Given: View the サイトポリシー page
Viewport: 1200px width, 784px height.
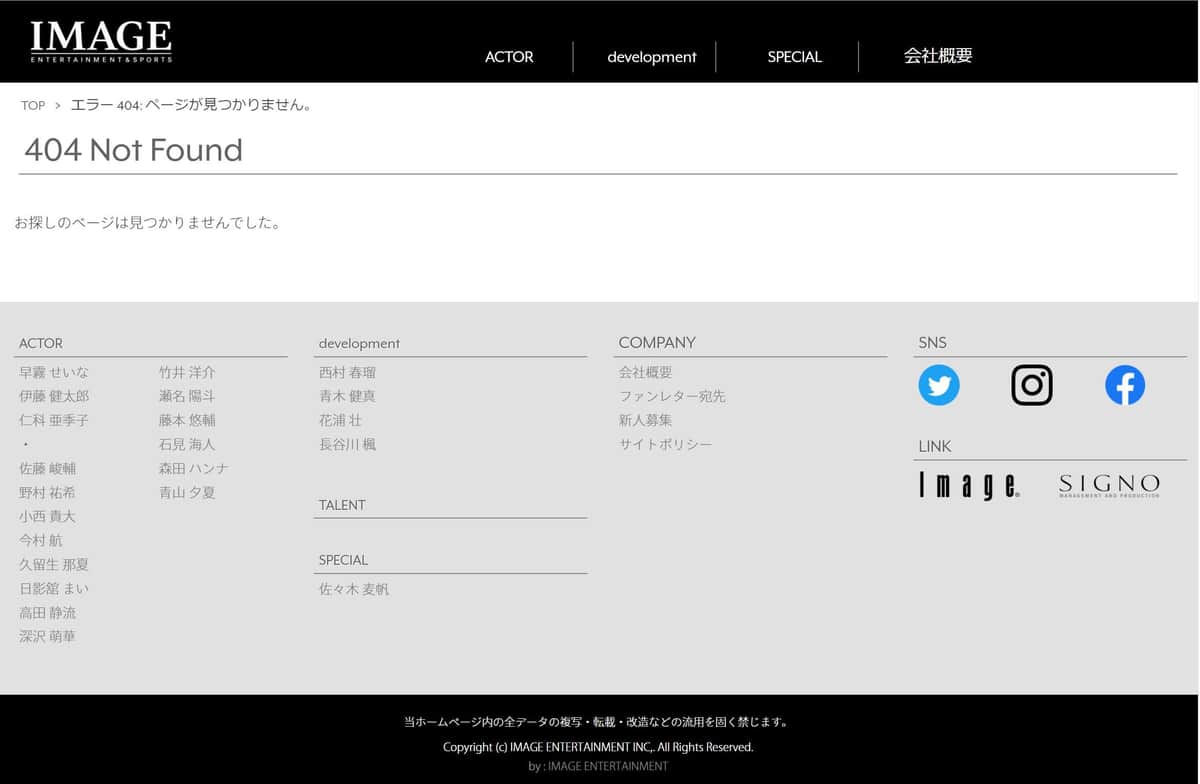Looking at the screenshot, I should click(665, 444).
